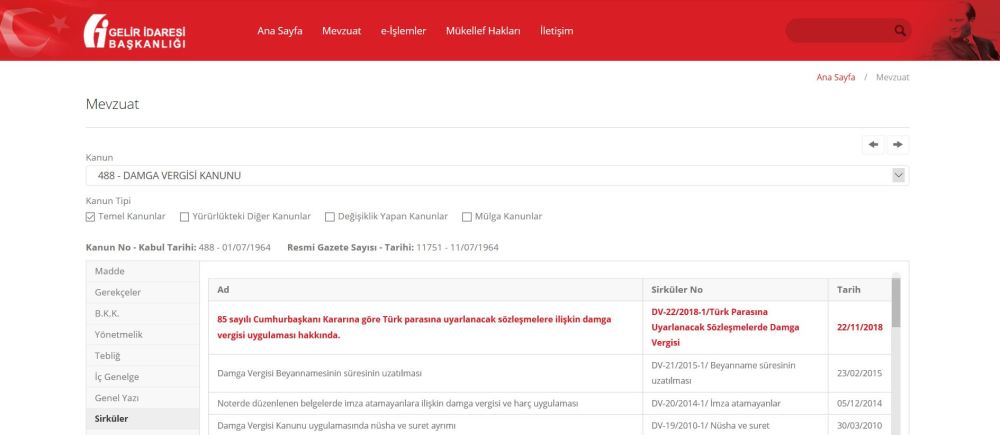Open the Mevzuat menu item
Viewport: 1000px width, 435px height.
[341, 31]
